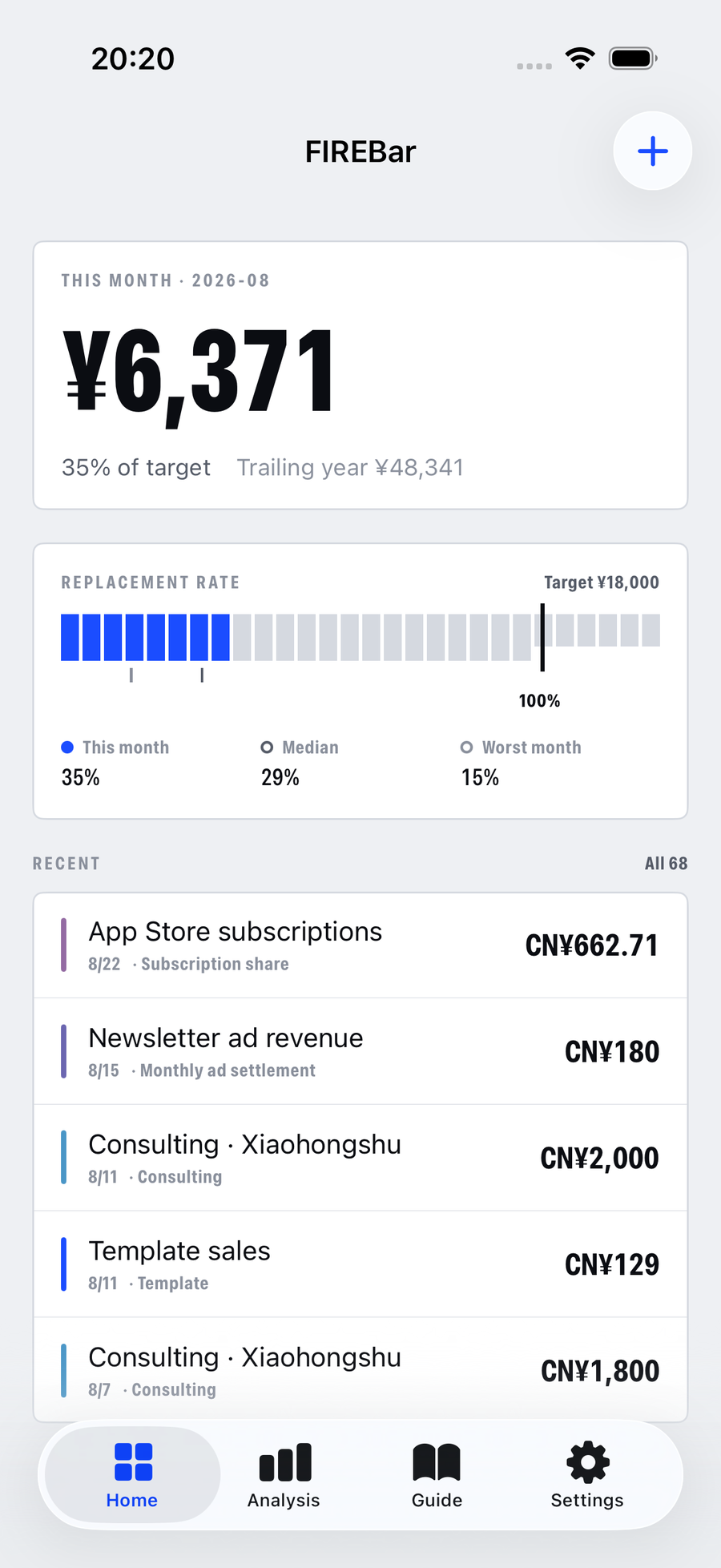Tap the blue This month legend dot
The height and width of the screenshot is (1568, 721).
(x=67, y=747)
